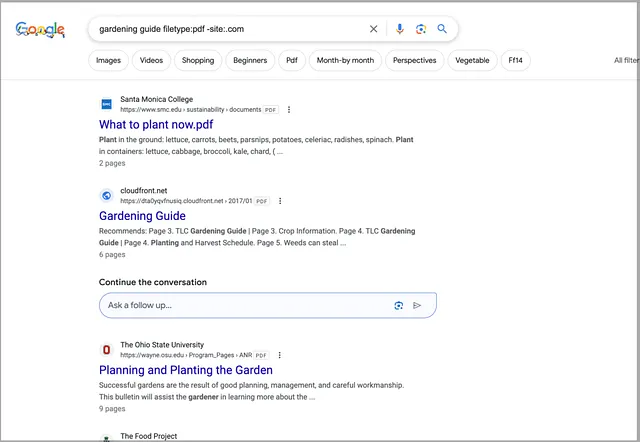This screenshot has width=640, height=442.
Task: Click the cloudfront.net site name
Action: 144,191
